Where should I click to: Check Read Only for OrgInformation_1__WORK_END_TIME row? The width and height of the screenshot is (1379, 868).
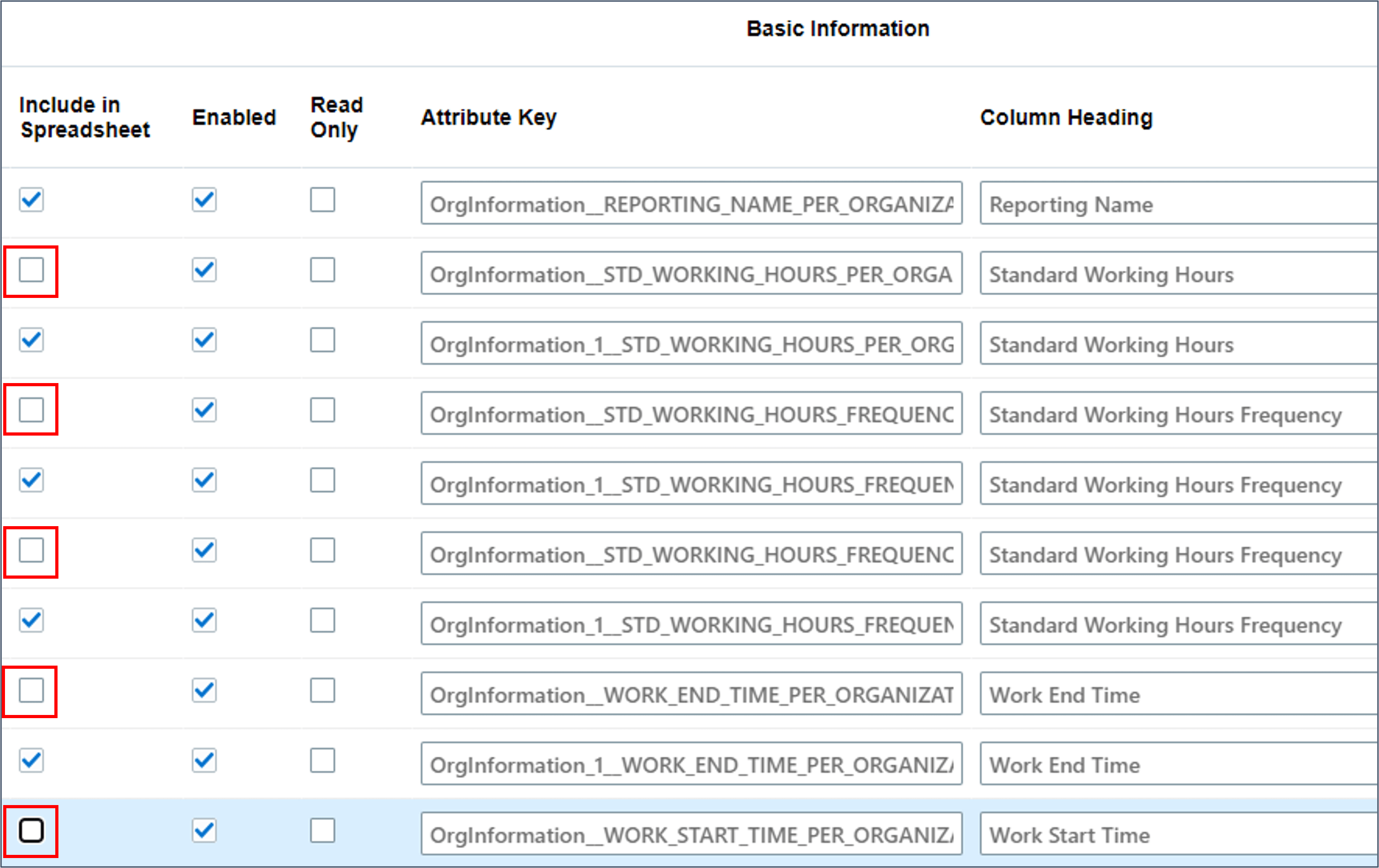tap(323, 760)
